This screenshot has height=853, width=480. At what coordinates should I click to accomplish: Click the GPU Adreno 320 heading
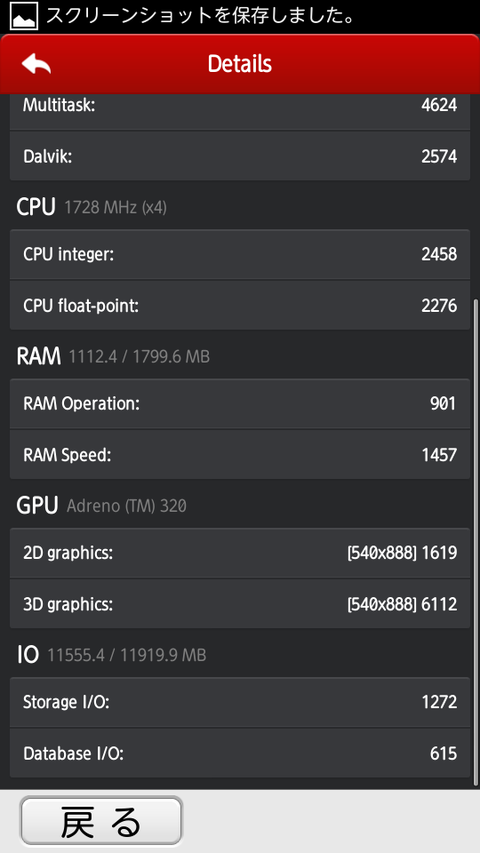click(x=101, y=506)
